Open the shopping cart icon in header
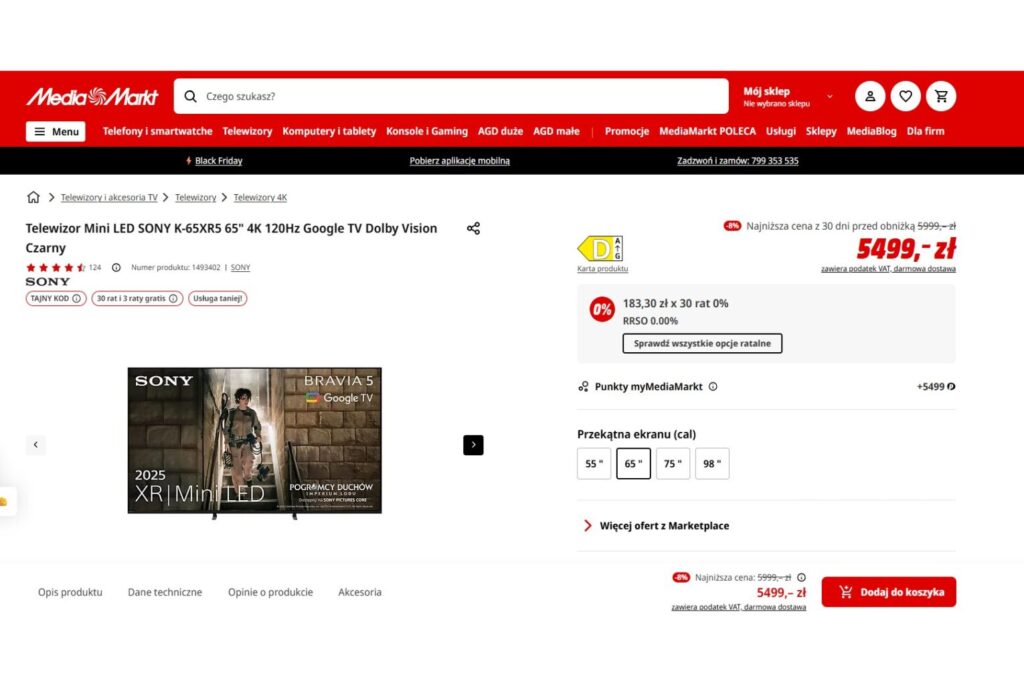The height and width of the screenshot is (683, 1024). (x=941, y=96)
